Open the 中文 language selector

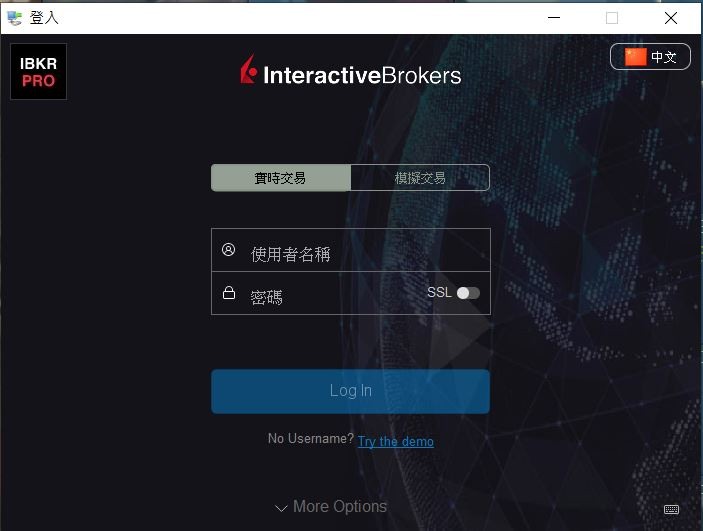(x=650, y=57)
